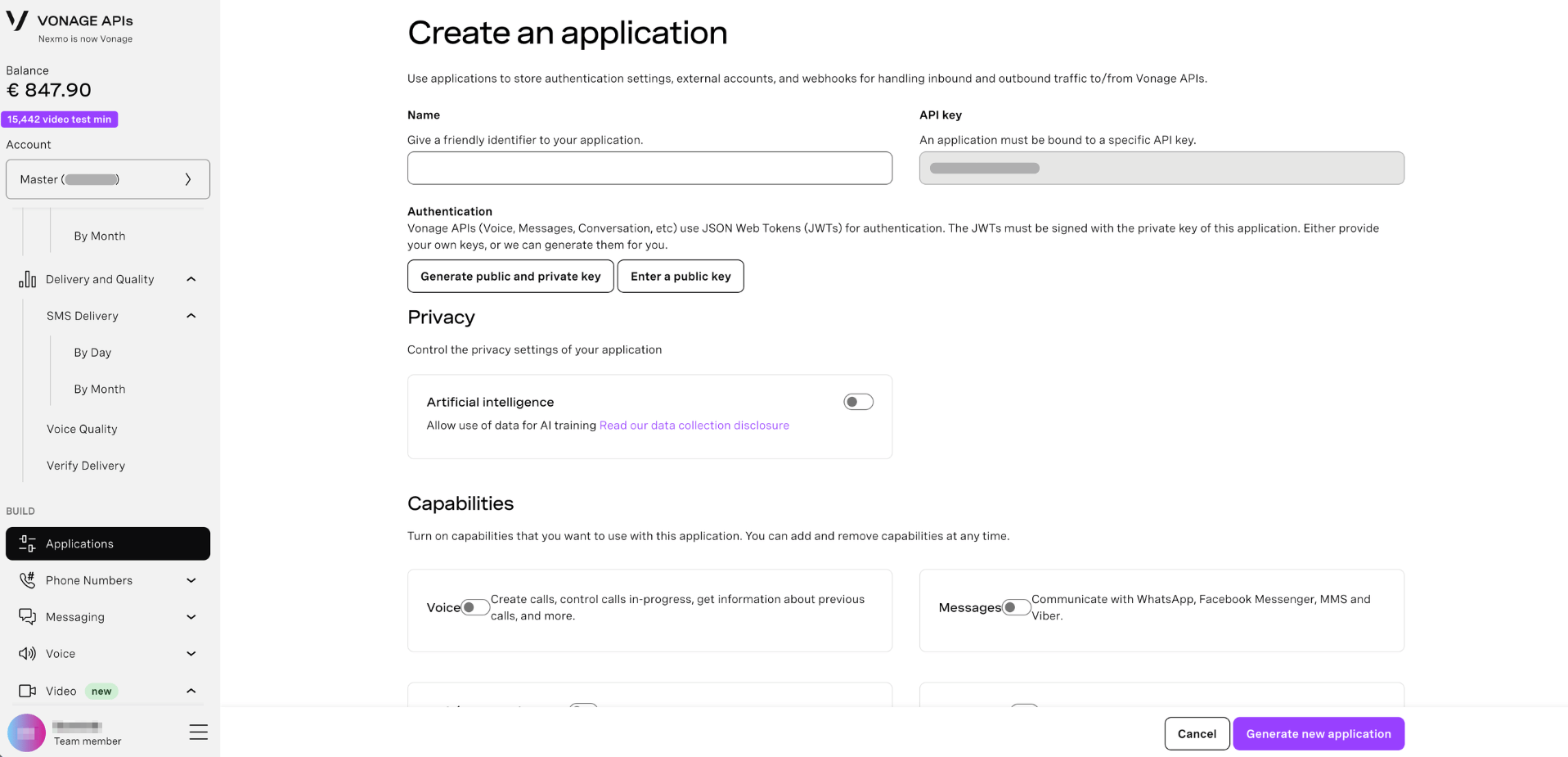Image resolution: width=1568 pixels, height=757 pixels.
Task: Expand the Messaging menu chevron
Action: (191, 617)
